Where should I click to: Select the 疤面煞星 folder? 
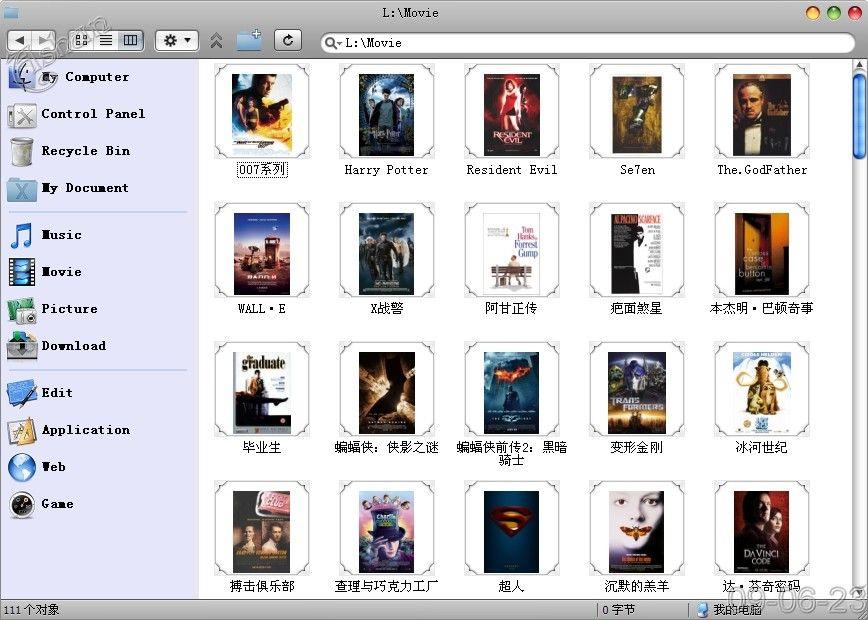637,250
